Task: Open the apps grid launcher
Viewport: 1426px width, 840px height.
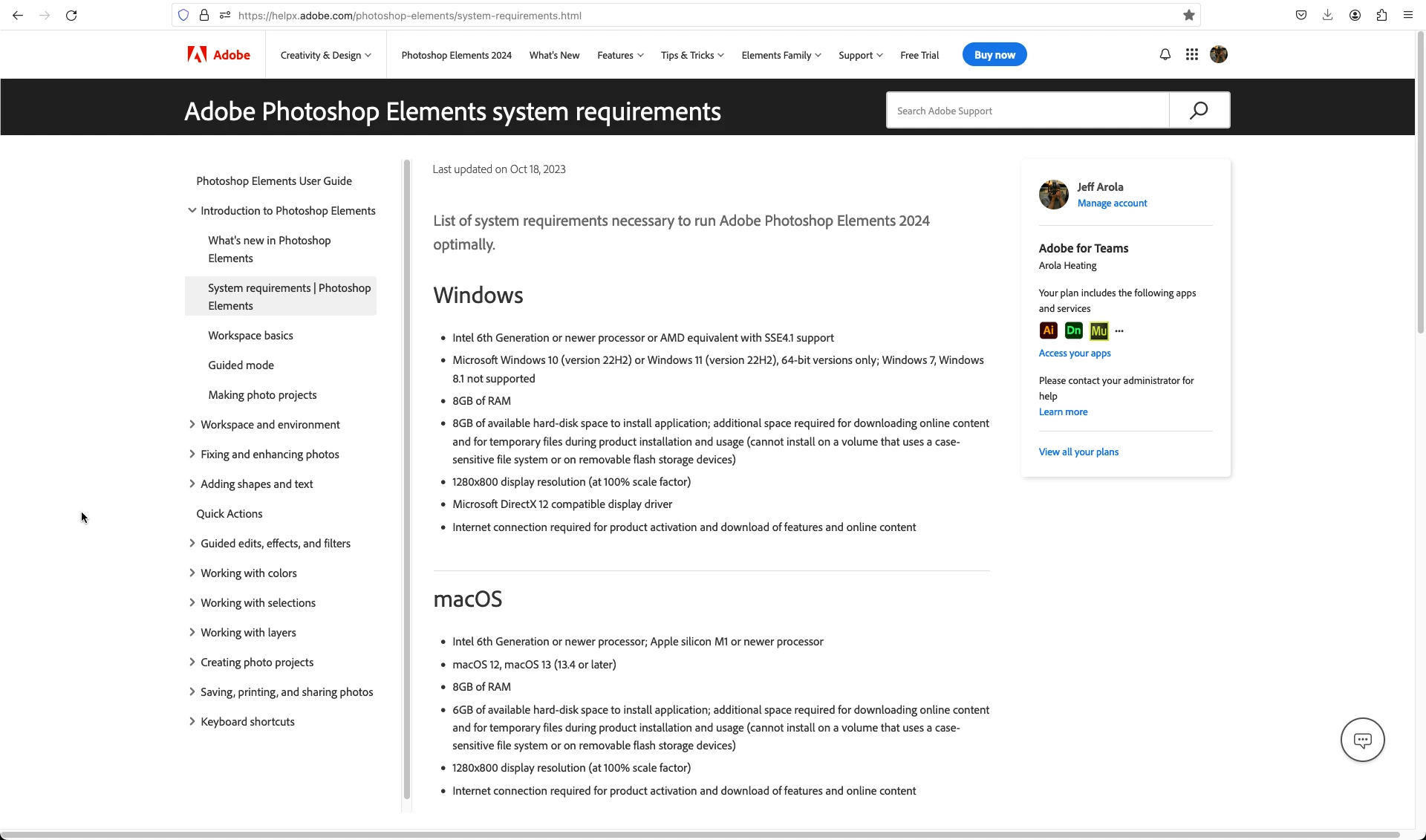Action: pos(1191,54)
